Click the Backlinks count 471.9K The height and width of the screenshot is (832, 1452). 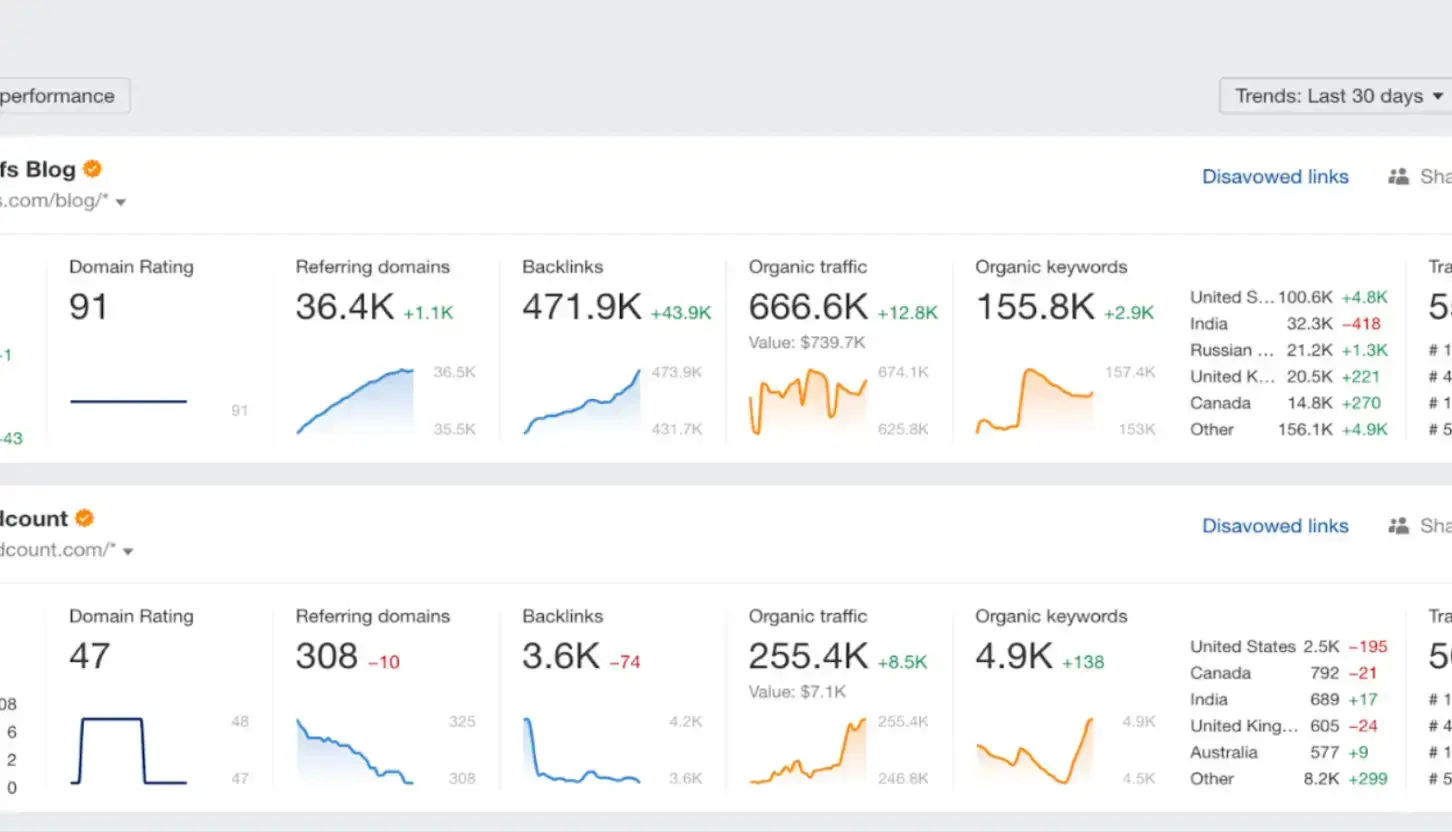(581, 307)
